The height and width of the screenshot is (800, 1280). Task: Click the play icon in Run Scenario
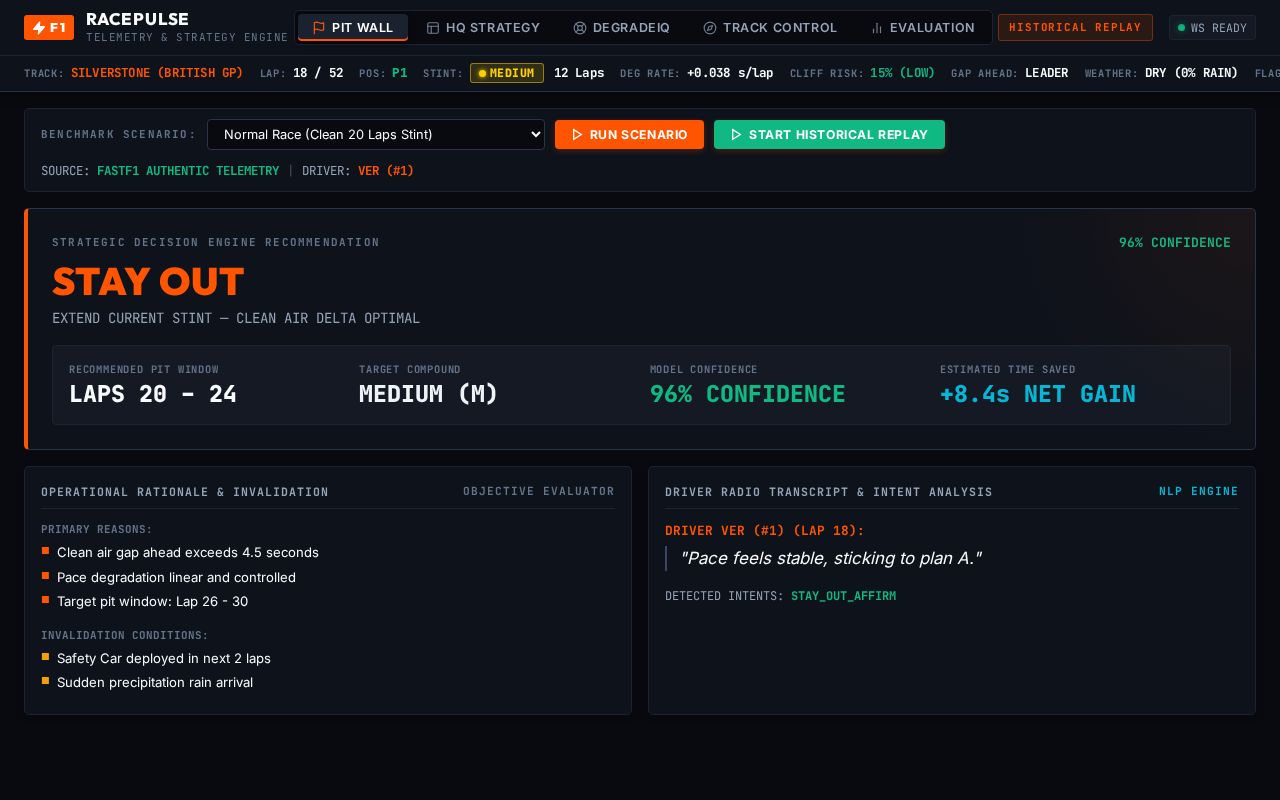click(577, 135)
